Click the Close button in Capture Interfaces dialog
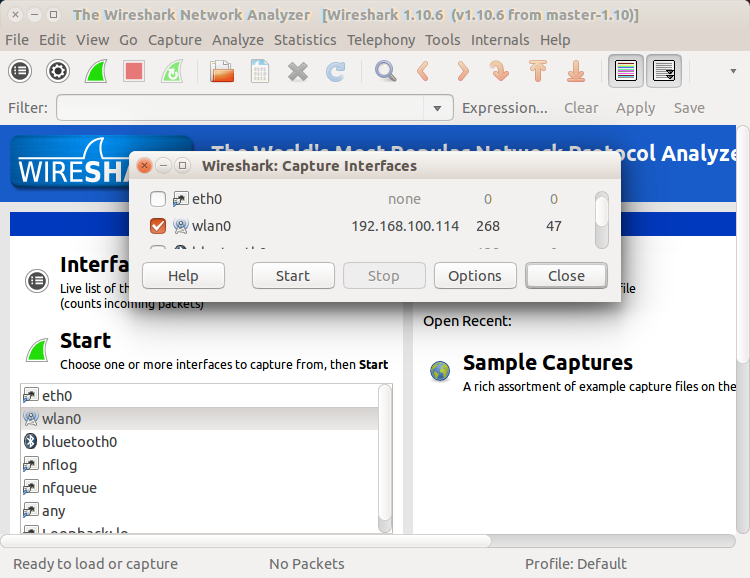 (x=566, y=276)
